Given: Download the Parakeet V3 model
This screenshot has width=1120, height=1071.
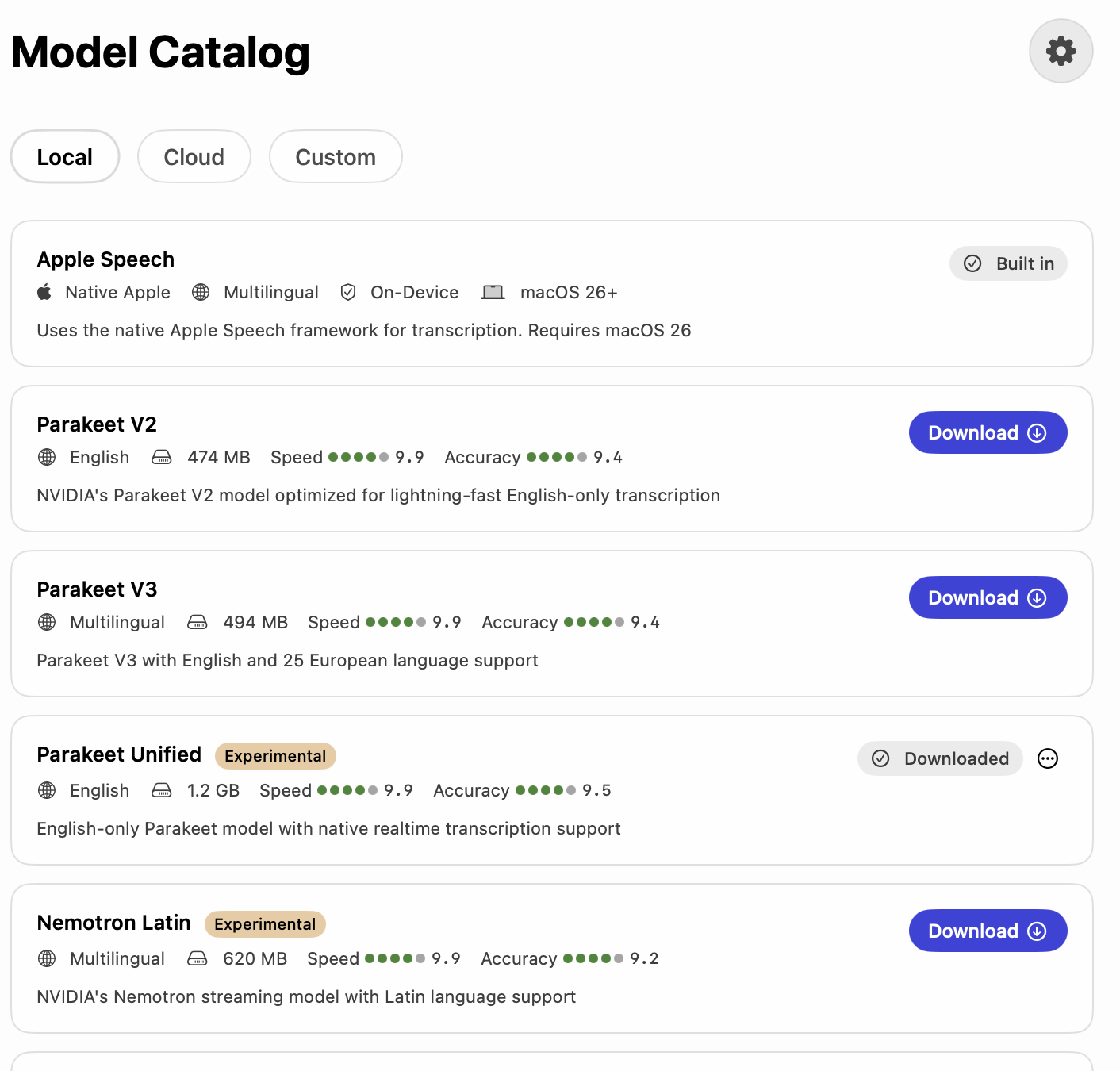Looking at the screenshot, I should 988,597.
